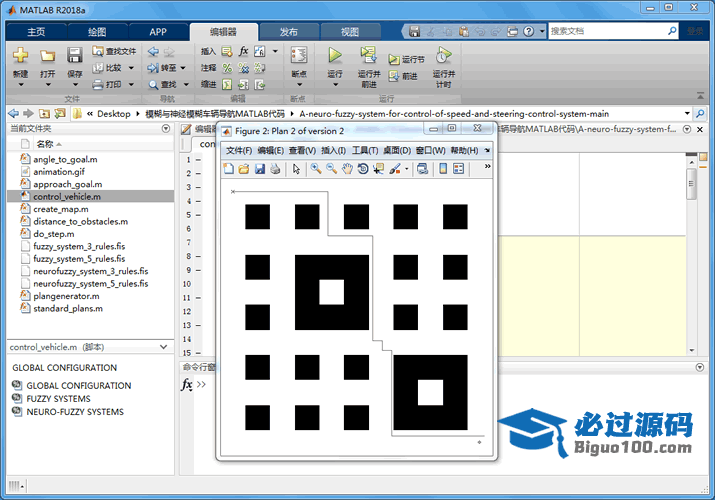This screenshot has height=500, width=715.
Task: Select the Pan hand tool
Action: coord(347,169)
